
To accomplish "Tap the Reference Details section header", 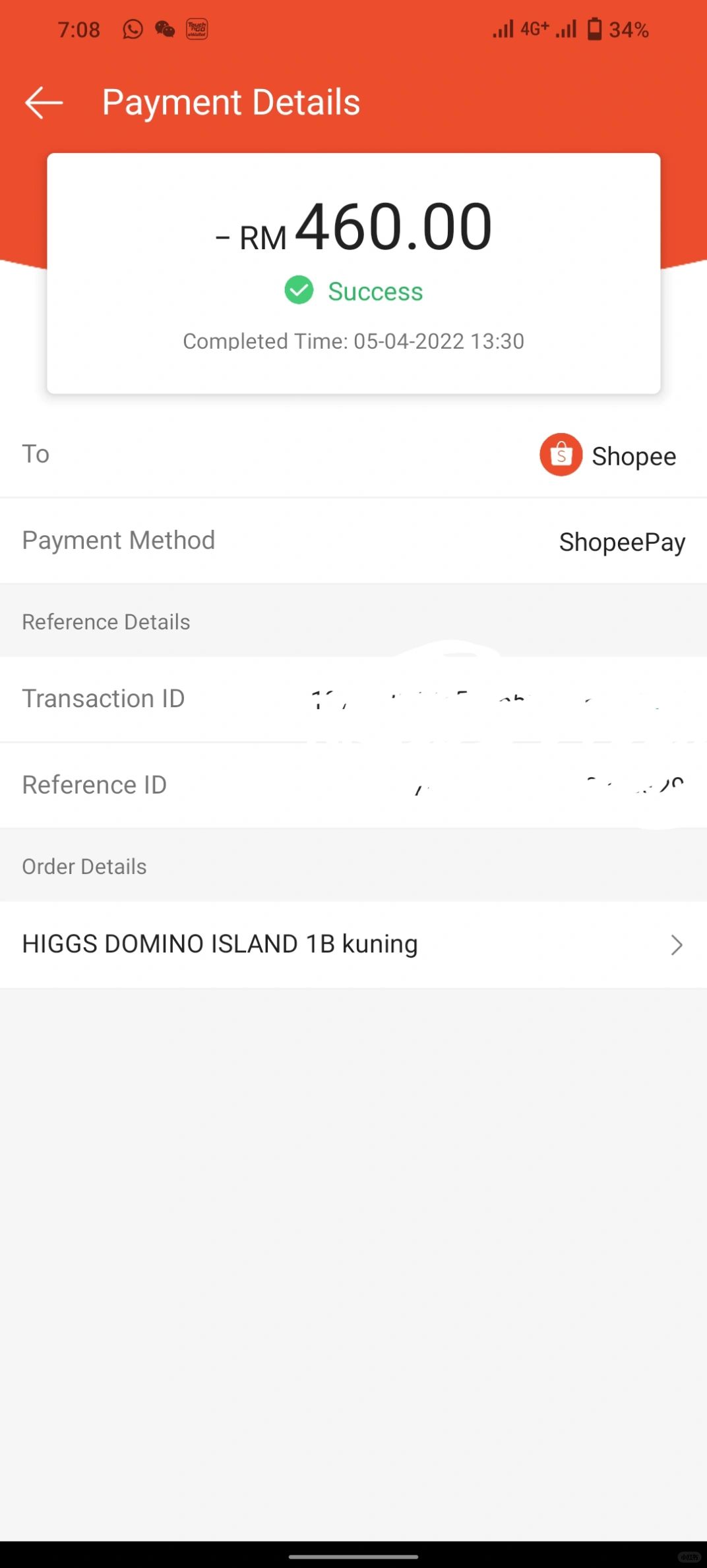I will [106, 622].
